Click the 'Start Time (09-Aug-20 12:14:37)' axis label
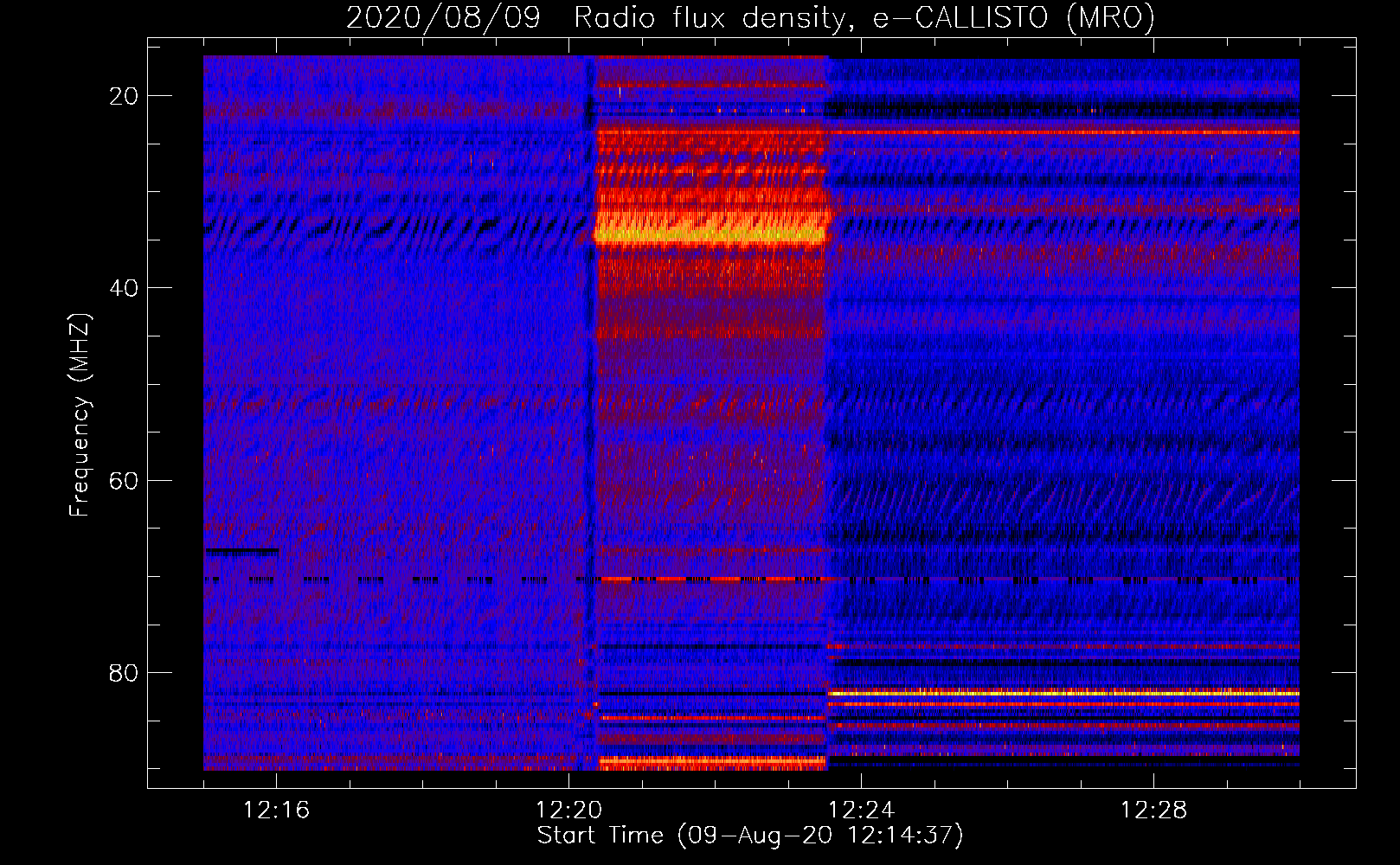The width and height of the screenshot is (1400, 865). (x=750, y=836)
